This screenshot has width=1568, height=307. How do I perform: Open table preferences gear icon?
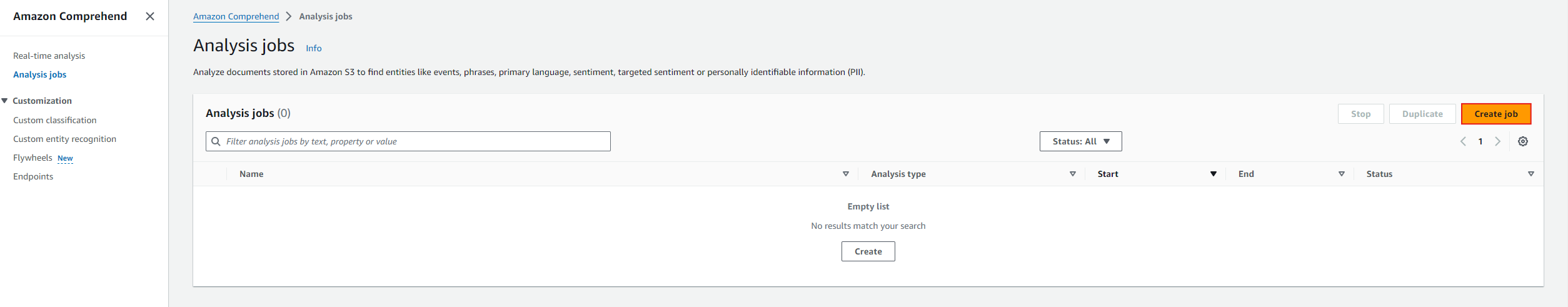pos(1523,141)
